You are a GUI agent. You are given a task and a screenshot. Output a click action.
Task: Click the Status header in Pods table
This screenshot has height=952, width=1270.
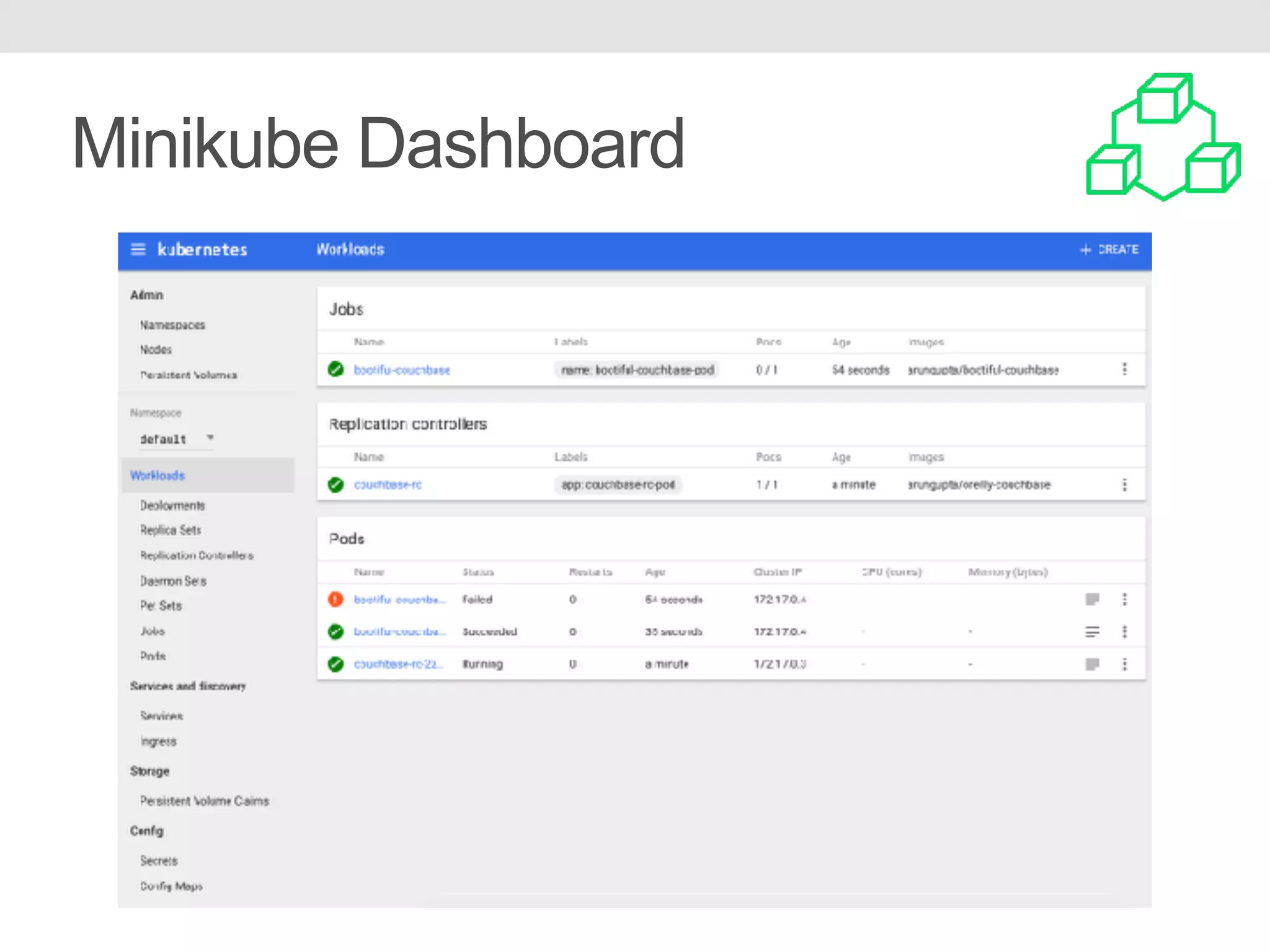[x=478, y=572]
